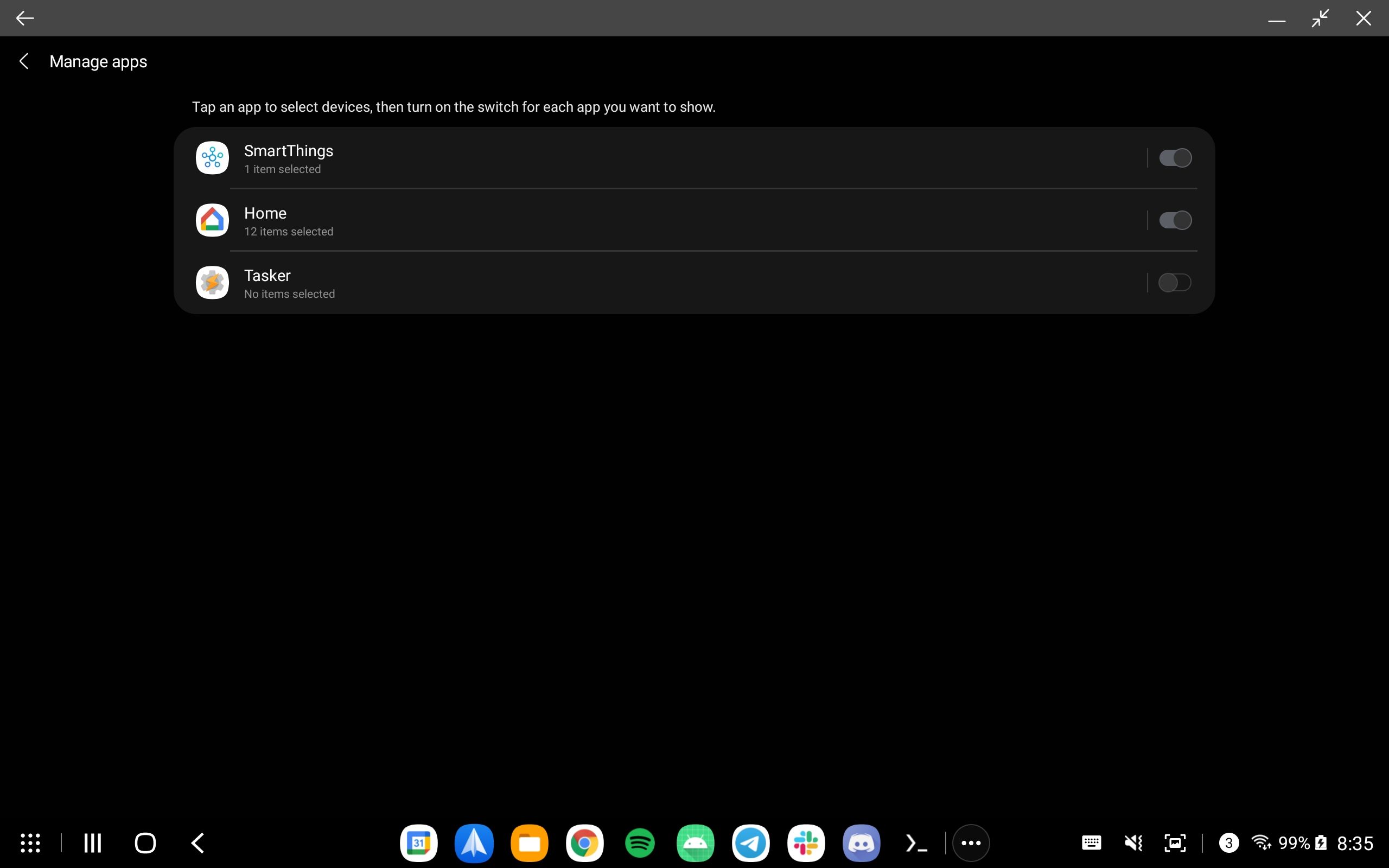This screenshot has height=868, width=1389.
Task: Open Slack from the taskbar
Action: point(805,843)
